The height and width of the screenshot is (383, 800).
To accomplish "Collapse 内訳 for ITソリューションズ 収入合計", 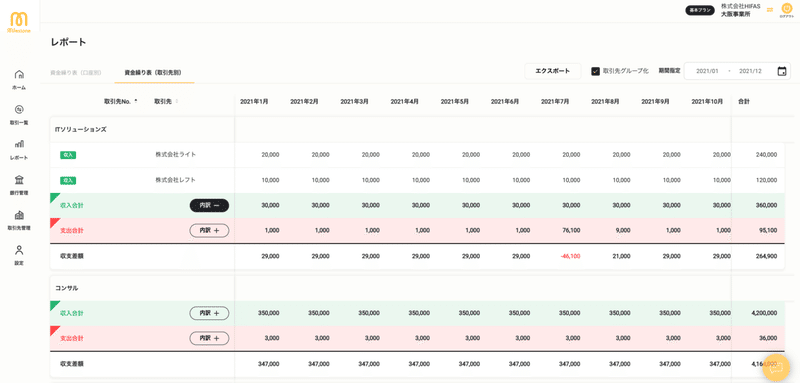I will pos(209,206).
